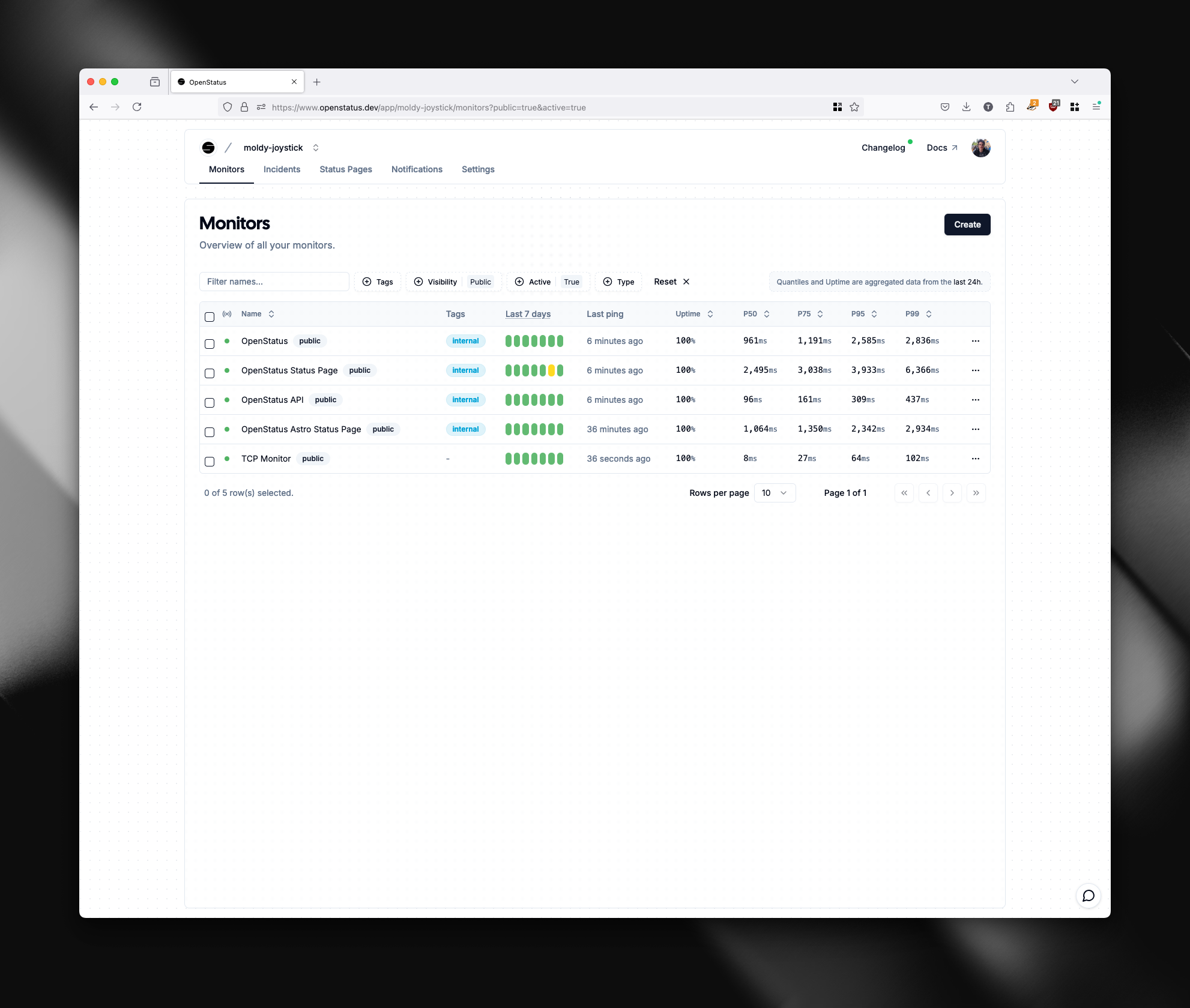The width and height of the screenshot is (1190, 1008).
Task: Reload the page with the browser refresh icon
Action: point(137,107)
